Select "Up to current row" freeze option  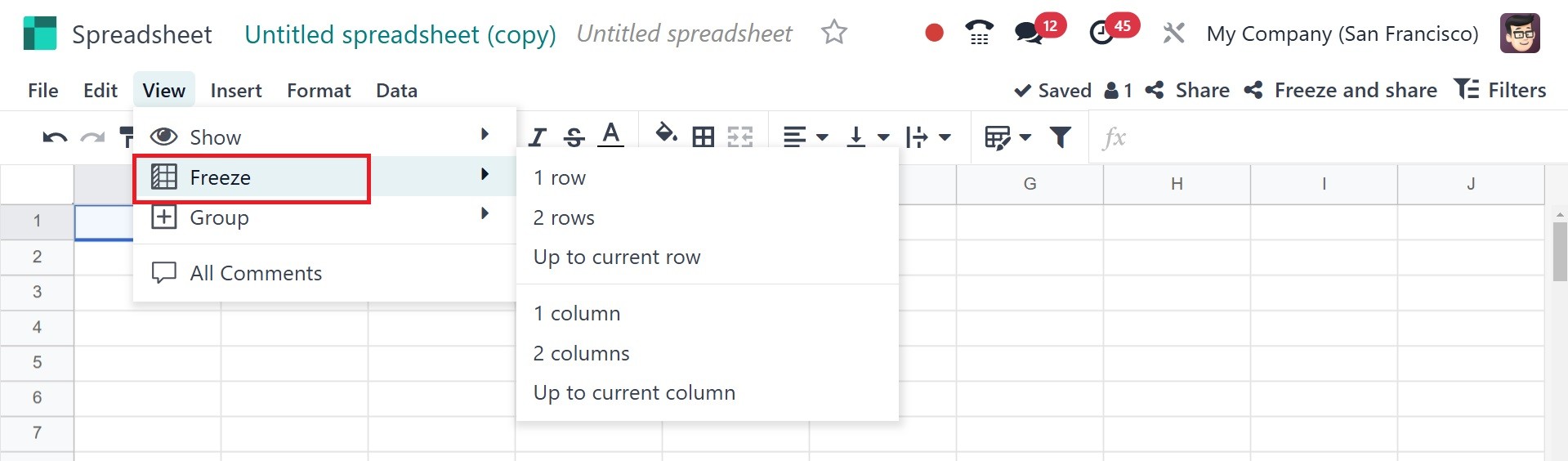tap(617, 257)
